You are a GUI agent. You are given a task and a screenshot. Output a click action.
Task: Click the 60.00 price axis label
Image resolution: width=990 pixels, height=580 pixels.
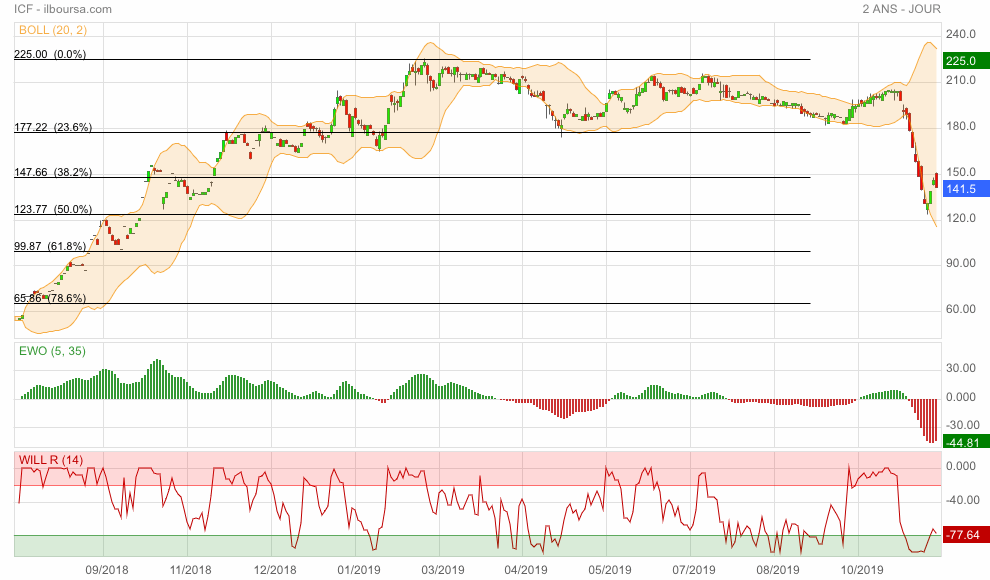(960, 309)
